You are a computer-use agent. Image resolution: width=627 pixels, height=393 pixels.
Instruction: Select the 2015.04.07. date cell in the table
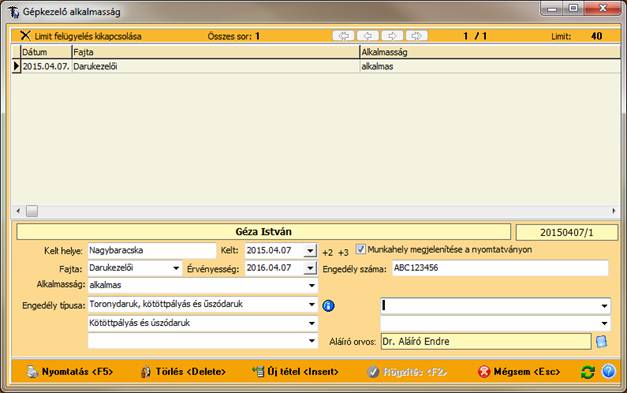(46, 66)
